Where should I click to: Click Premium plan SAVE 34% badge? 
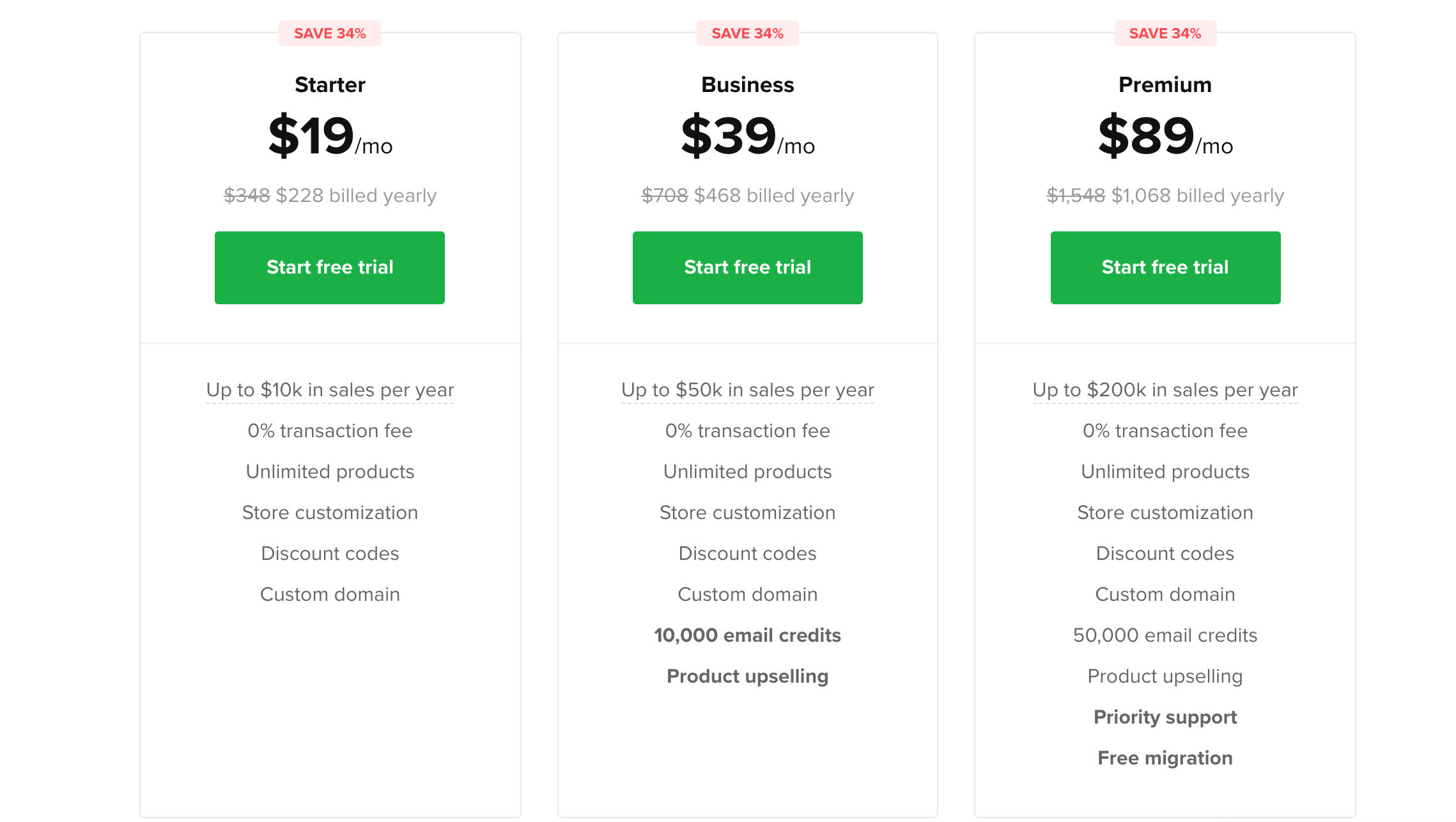(x=1165, y=33)
